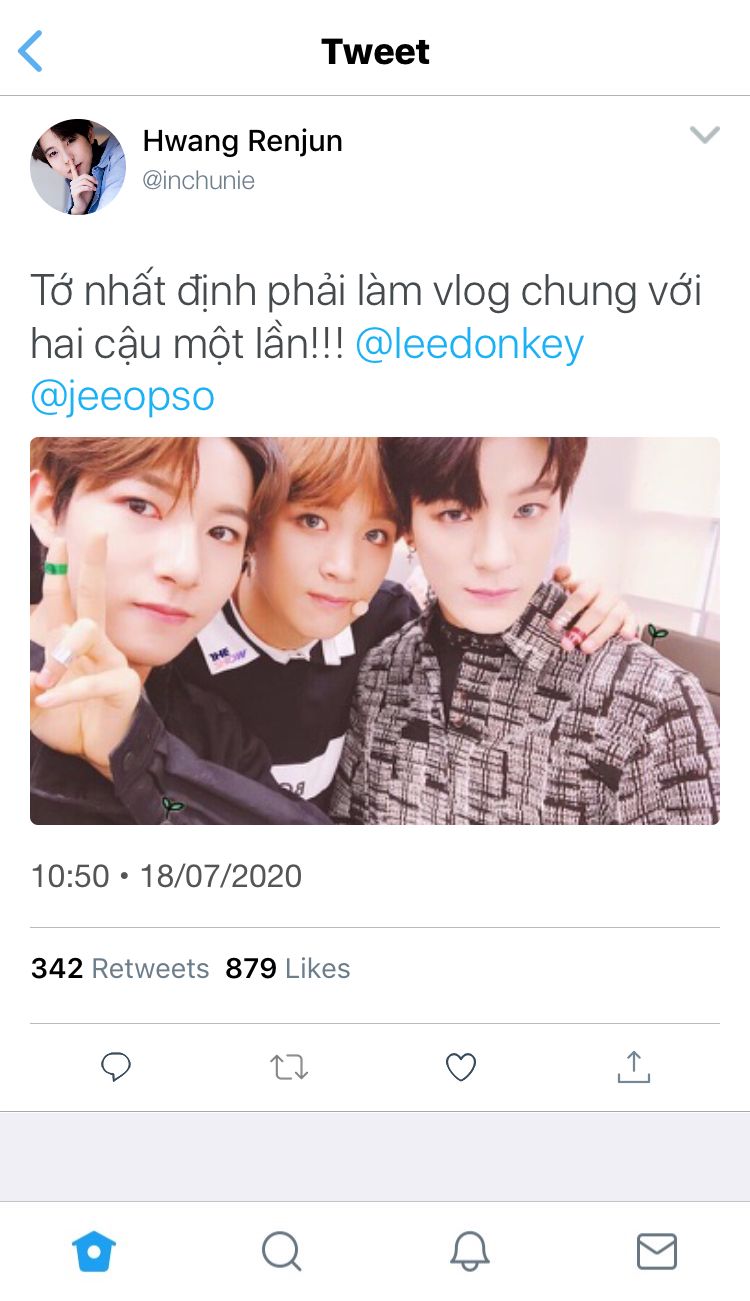The height and width of the screenshot is (1301, 750).
Task: Open the Hwang Renjun display name
Action: (x=243, y=142)
